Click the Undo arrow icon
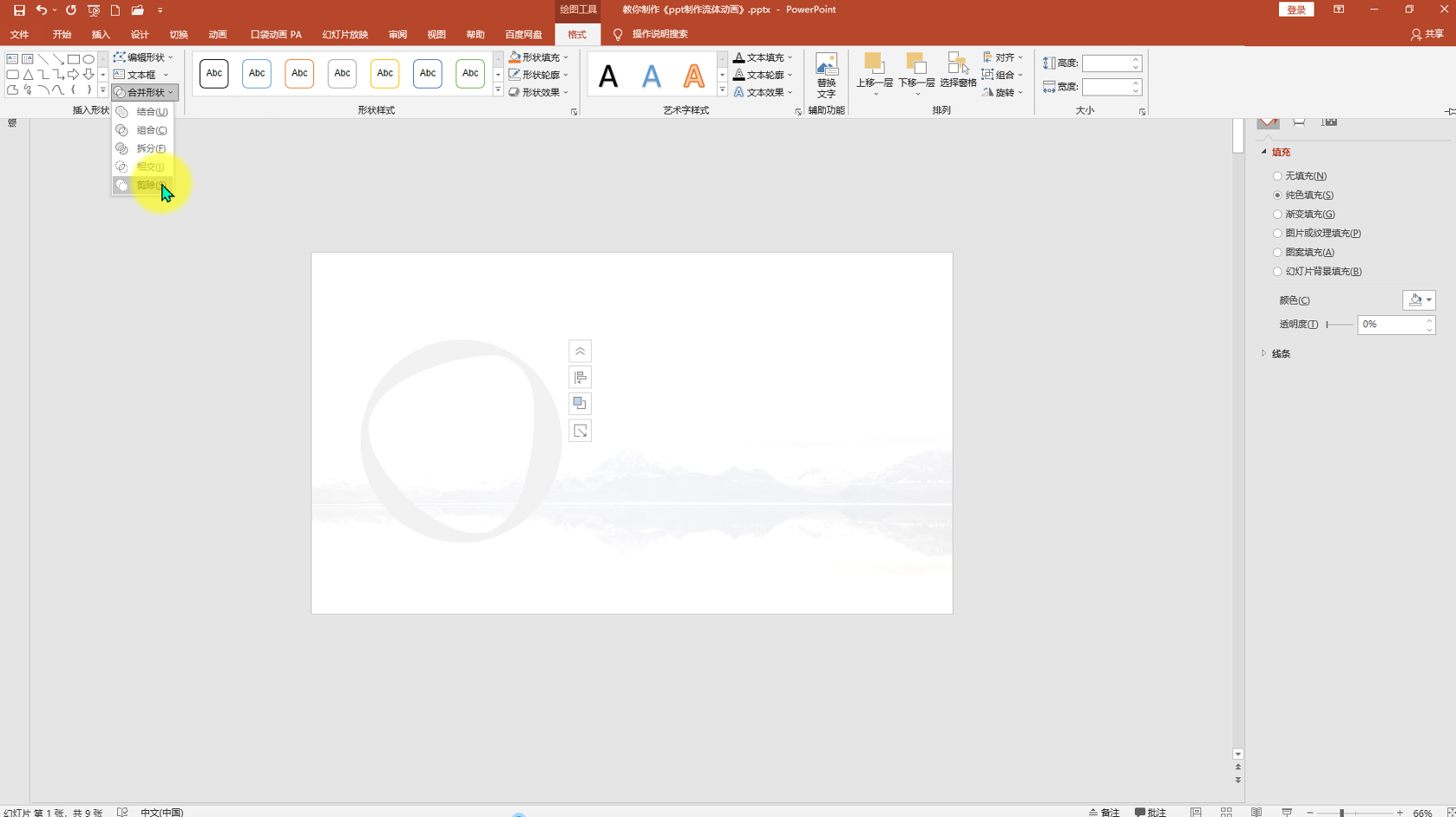Screen dimensions: 1456x817 coord(41,10)
